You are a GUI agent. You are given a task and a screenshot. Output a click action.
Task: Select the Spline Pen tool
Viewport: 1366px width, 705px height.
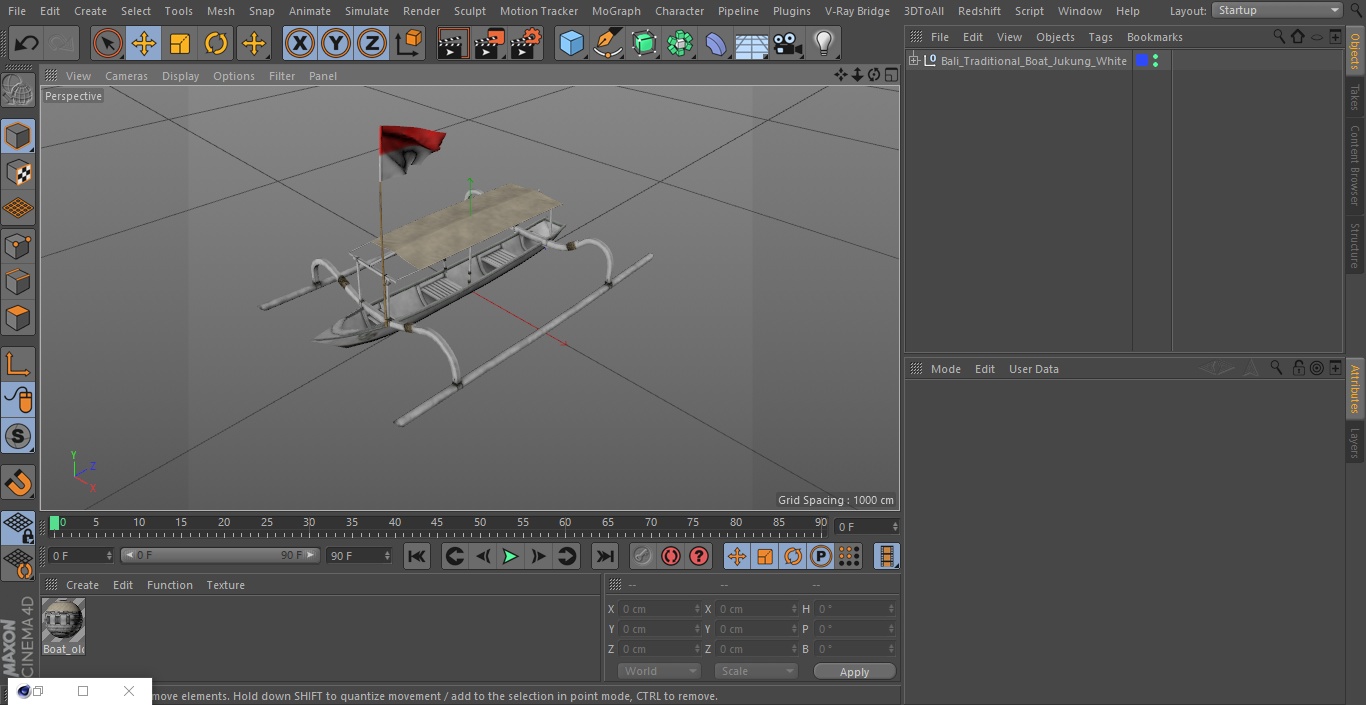tap(607, 43)
